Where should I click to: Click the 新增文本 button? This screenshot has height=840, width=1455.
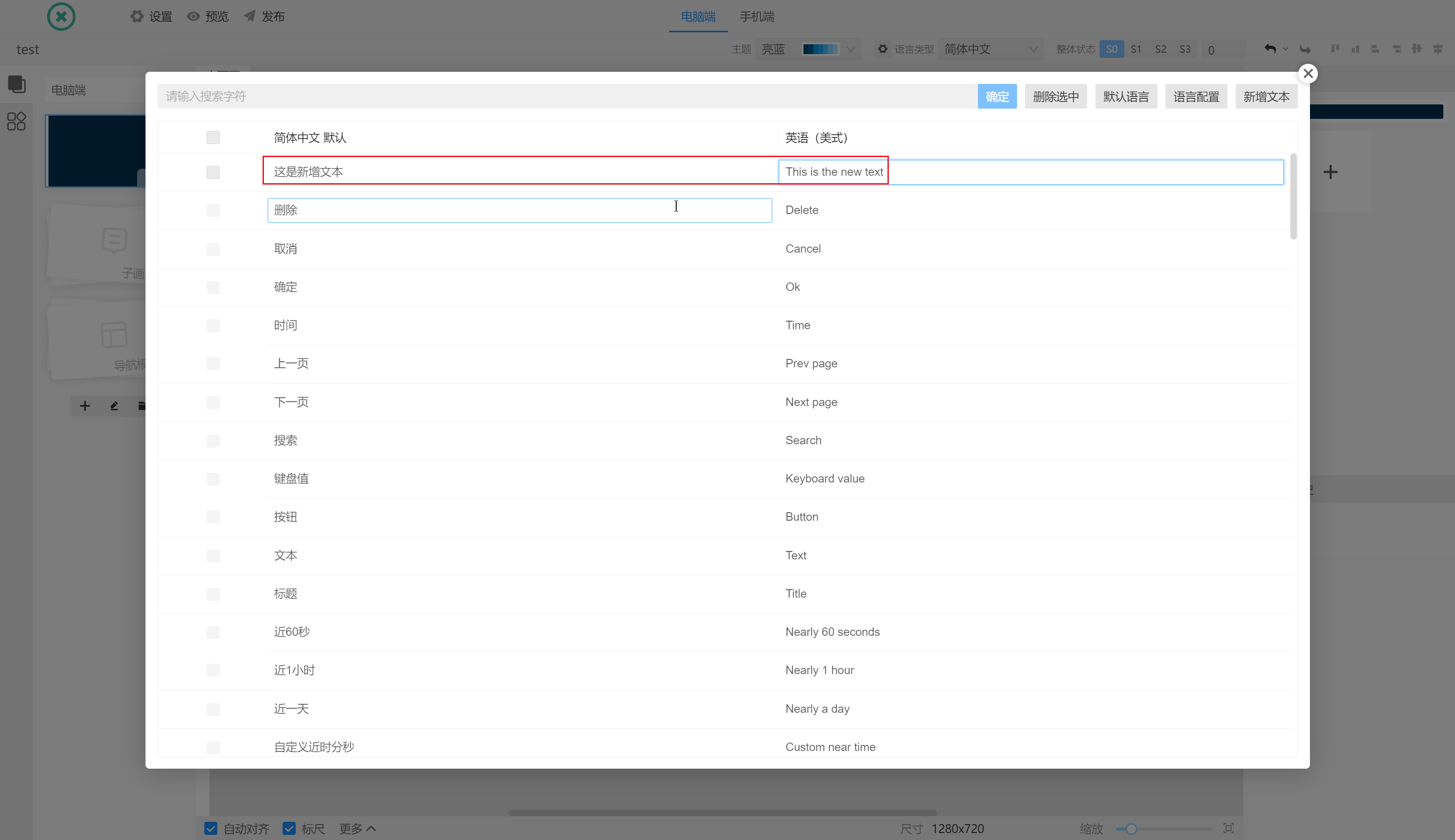pyautogui.click(x=1266, y=96)
